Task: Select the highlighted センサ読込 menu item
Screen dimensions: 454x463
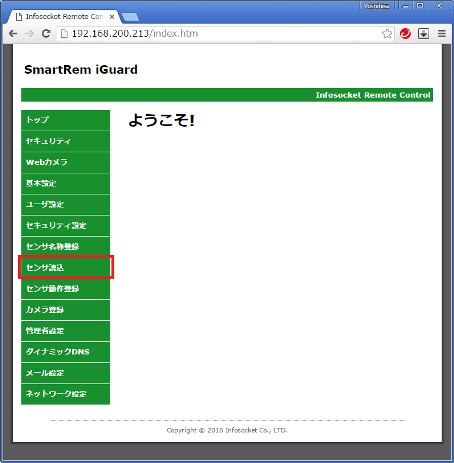Action: click(x=65, y=267)
